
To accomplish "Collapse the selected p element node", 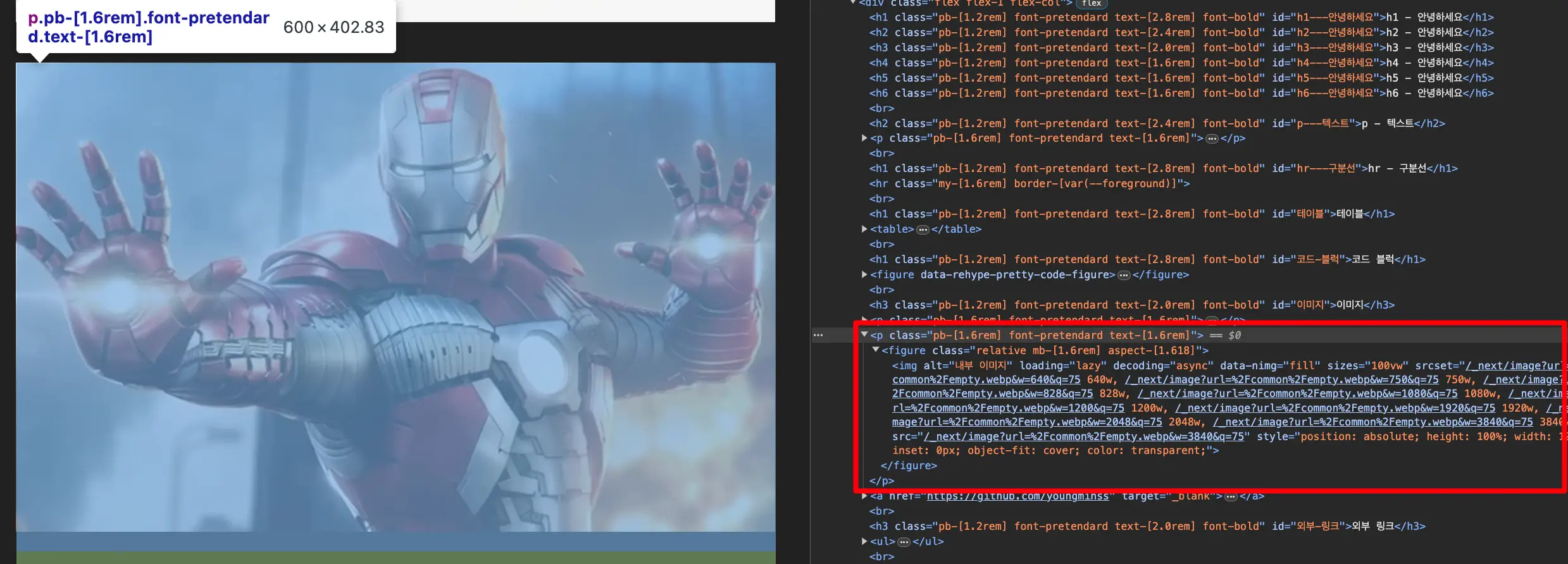I will 864,335.
